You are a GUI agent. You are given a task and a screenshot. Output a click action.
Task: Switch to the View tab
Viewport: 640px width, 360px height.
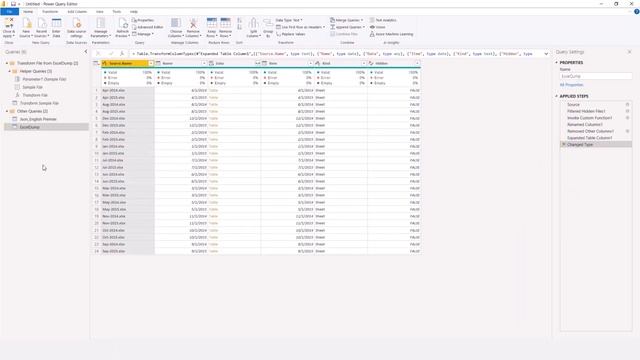point(100,11)
